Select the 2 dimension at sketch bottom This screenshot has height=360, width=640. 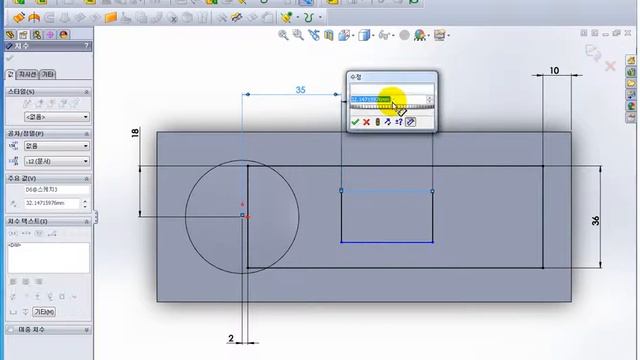[231, 338]
